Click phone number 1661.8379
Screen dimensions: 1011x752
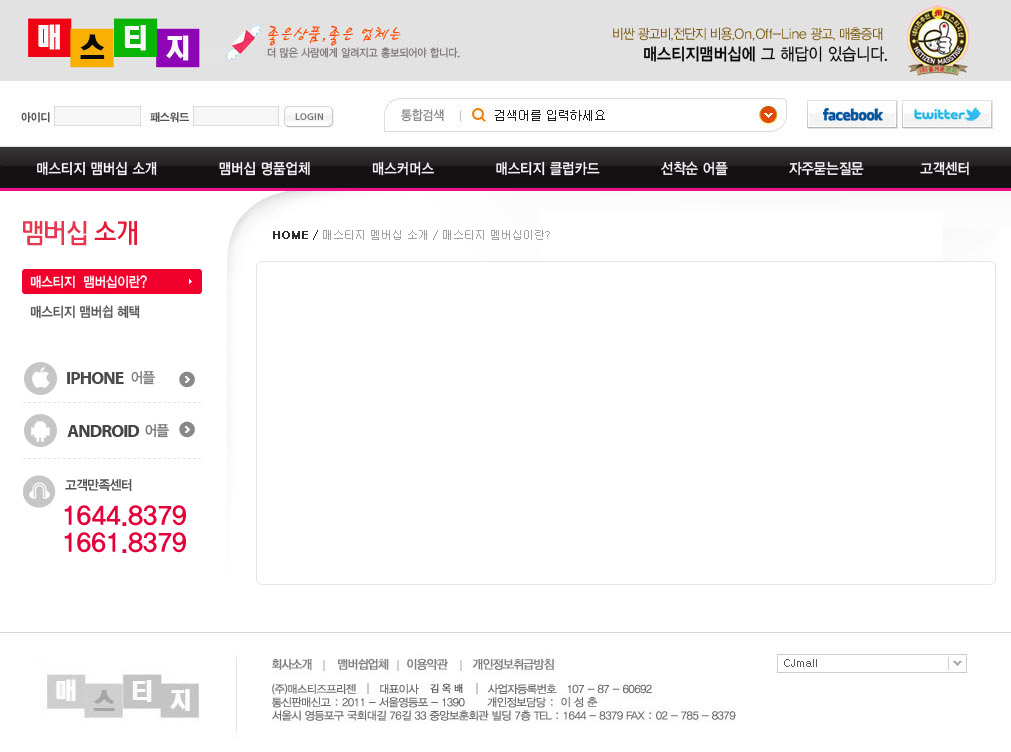click(x=124, y=543)
